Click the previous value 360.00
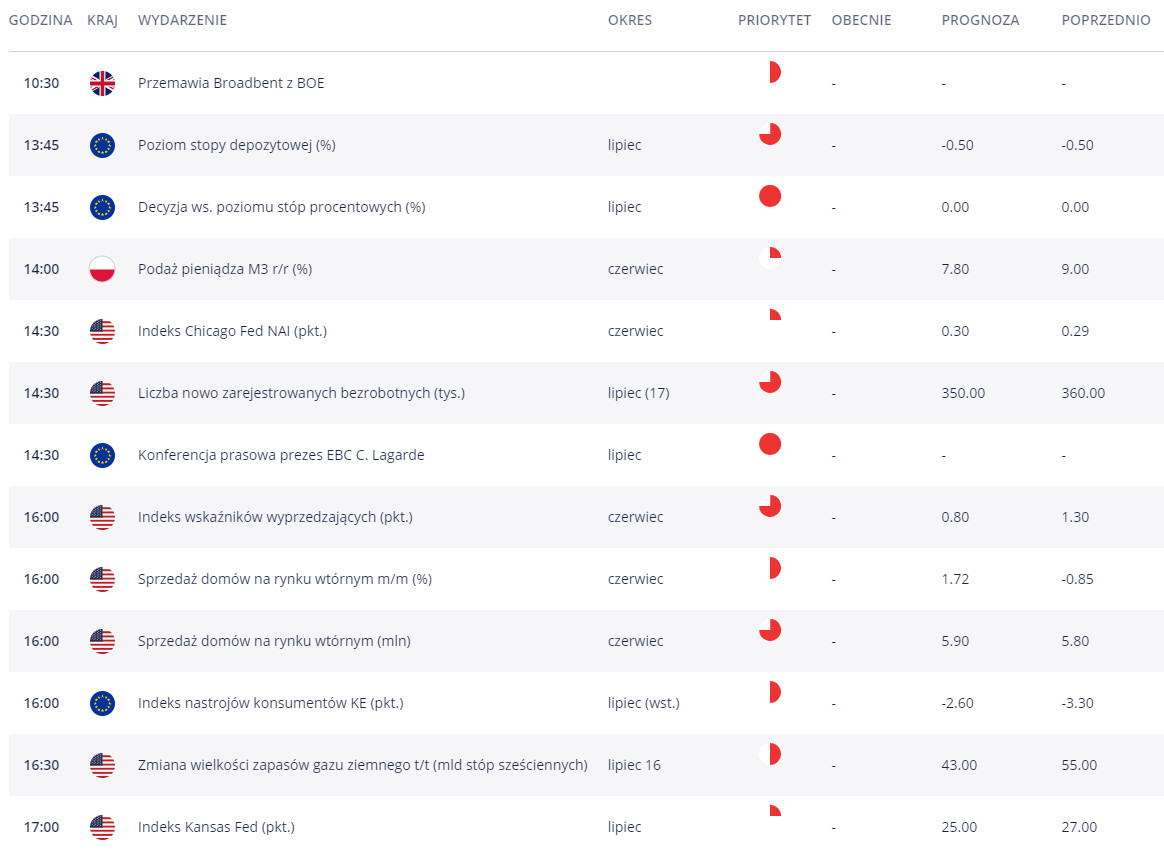The image size is (1164, 855). 1083,393
